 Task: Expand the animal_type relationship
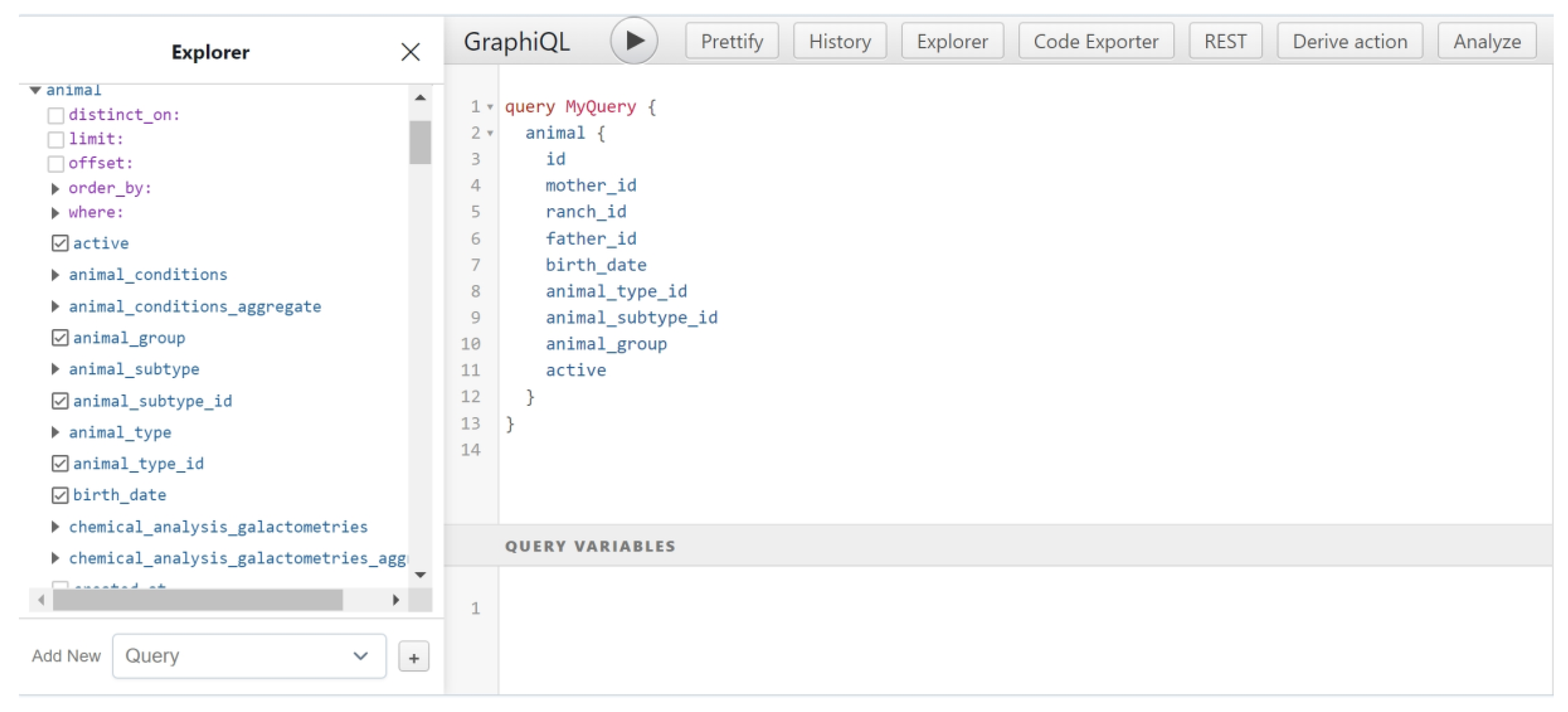[55, 433]
